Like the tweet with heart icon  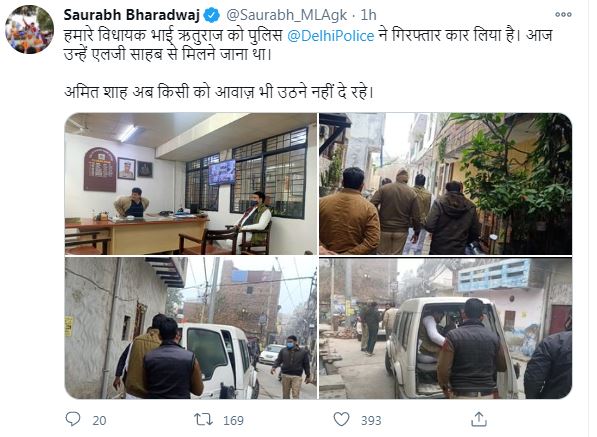pyautogui.click(x=342, y=419)
